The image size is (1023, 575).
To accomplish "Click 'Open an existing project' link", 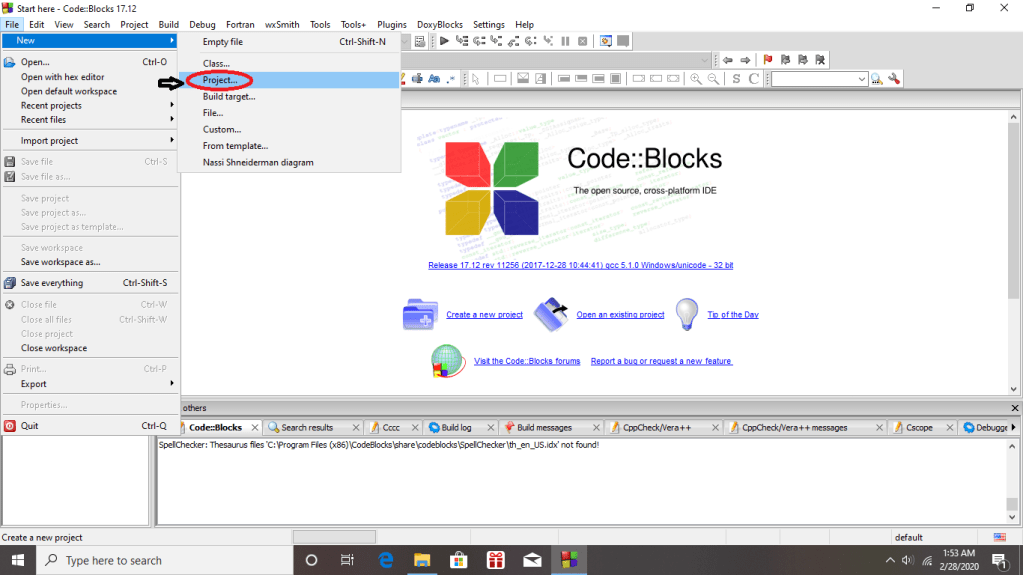I will (x=620, y=315).
